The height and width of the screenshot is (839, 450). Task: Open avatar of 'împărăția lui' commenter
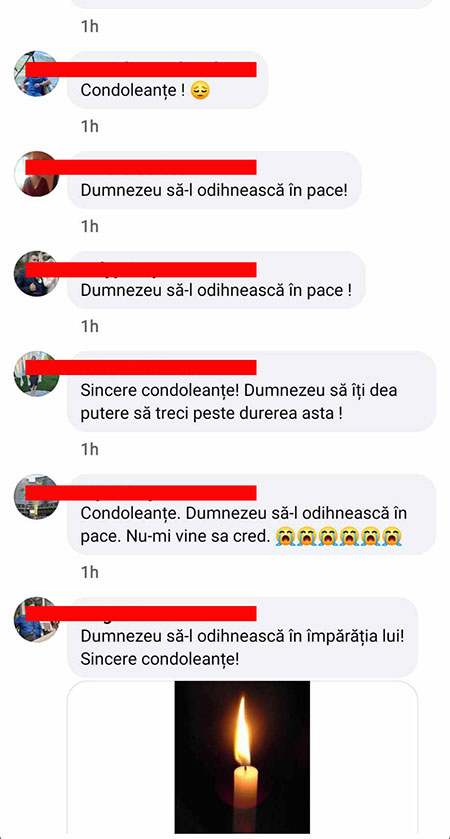(36, 620)
